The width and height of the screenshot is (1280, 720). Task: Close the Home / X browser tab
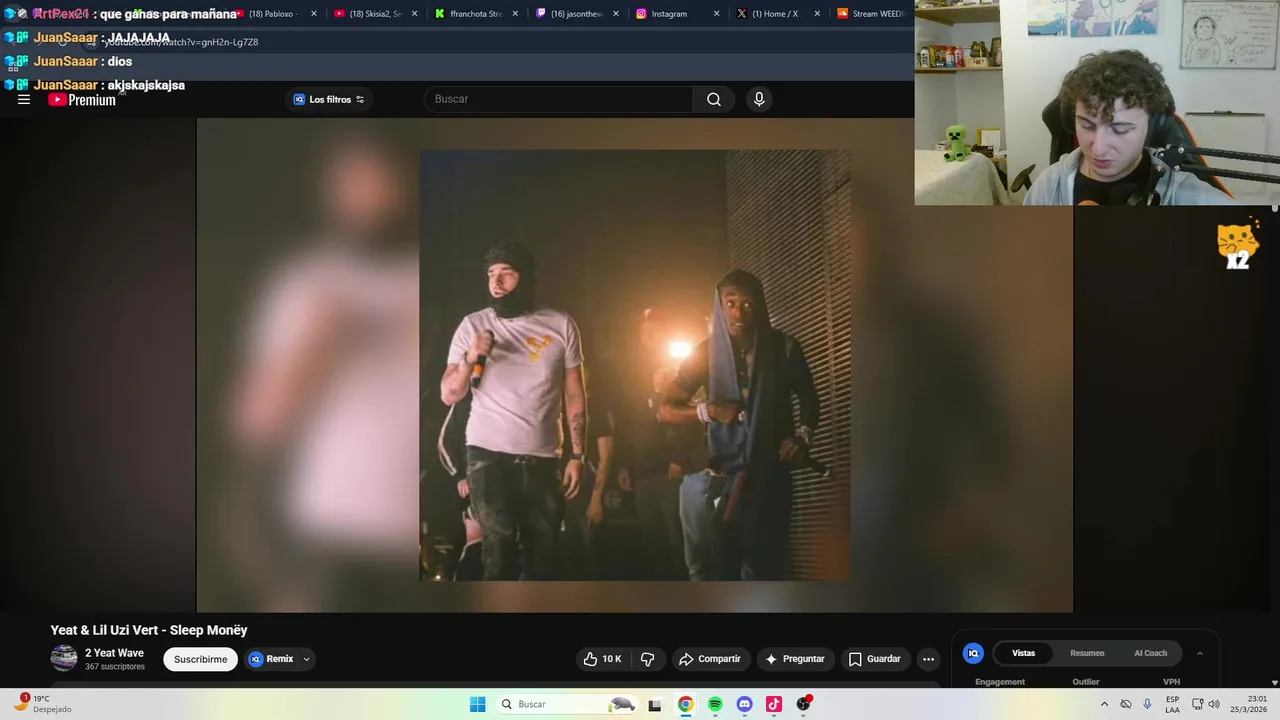(x=817, y=14)
